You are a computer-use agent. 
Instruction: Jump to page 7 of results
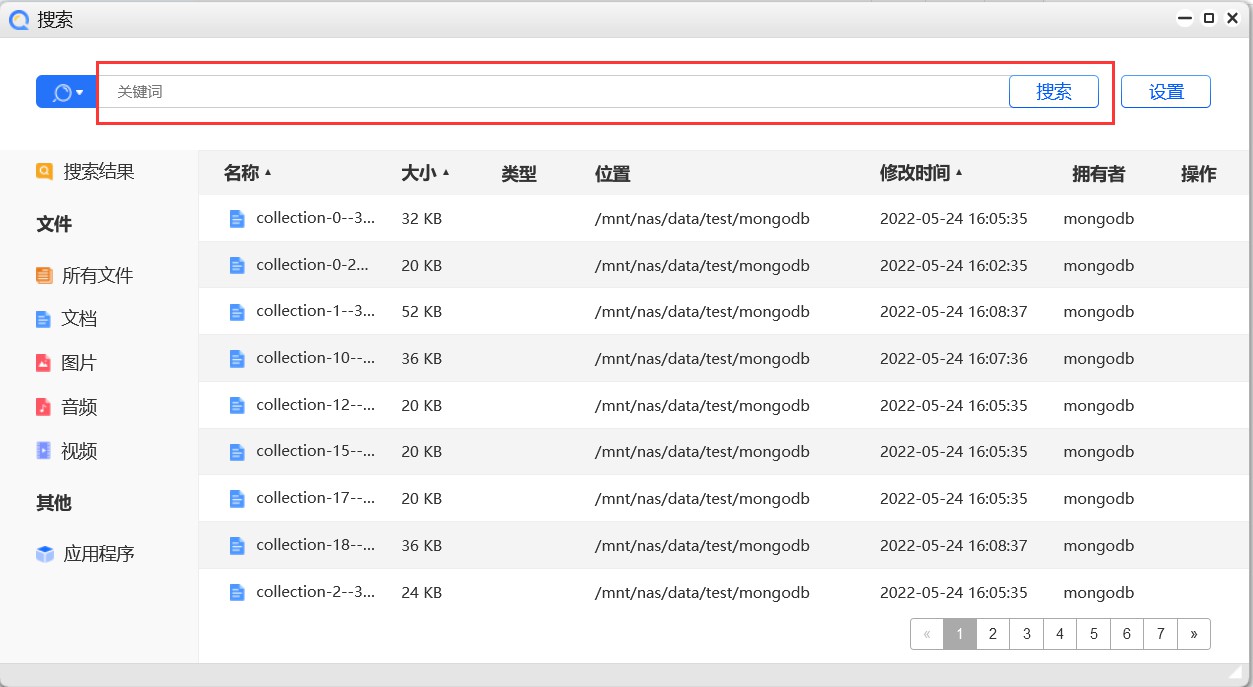(1160, 634)
